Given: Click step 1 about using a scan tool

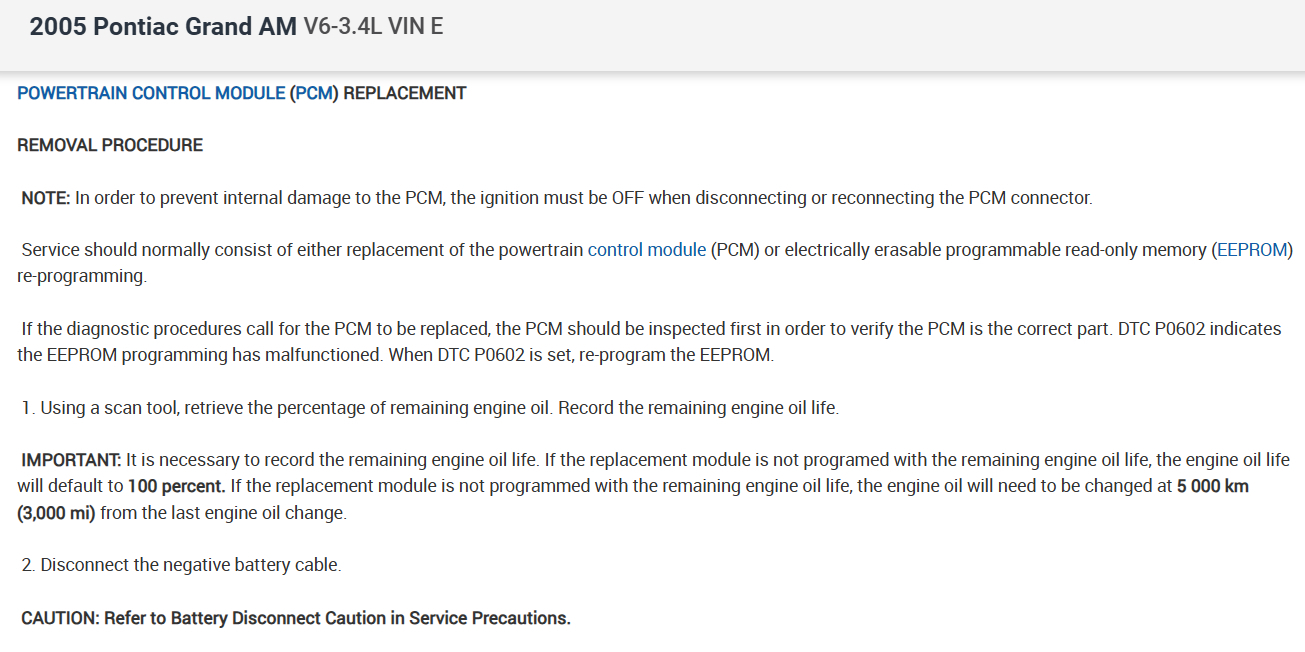Looking at the screenshot, I should [x=430, y=408].
